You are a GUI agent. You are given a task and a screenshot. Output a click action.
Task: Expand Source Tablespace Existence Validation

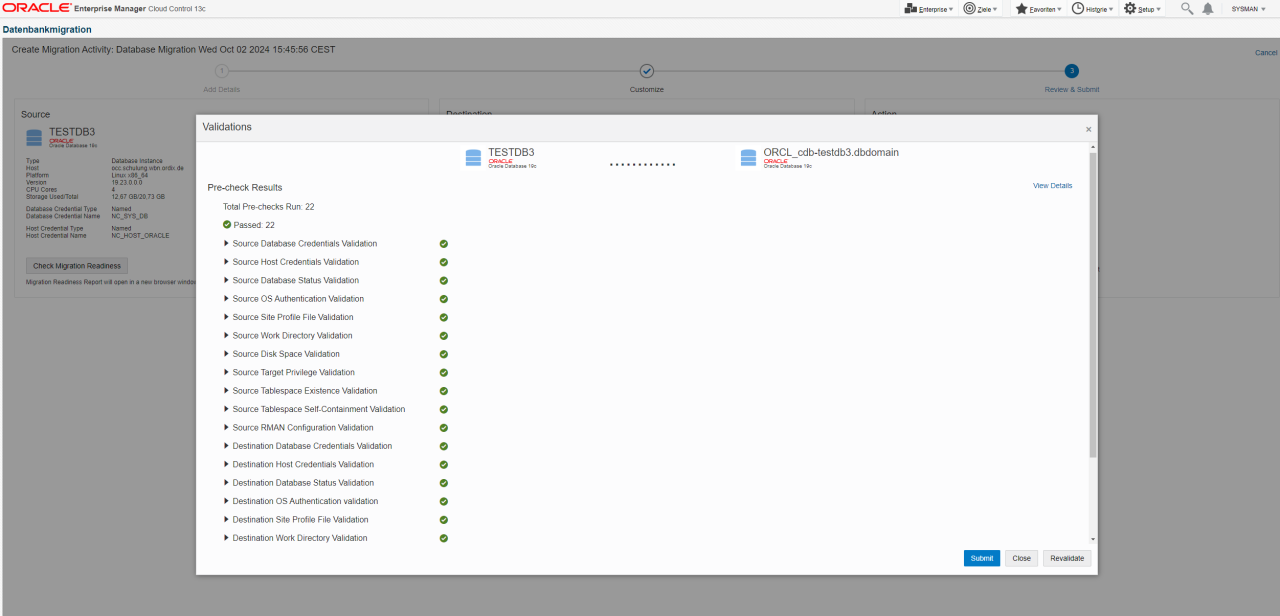tap(227, 391)
